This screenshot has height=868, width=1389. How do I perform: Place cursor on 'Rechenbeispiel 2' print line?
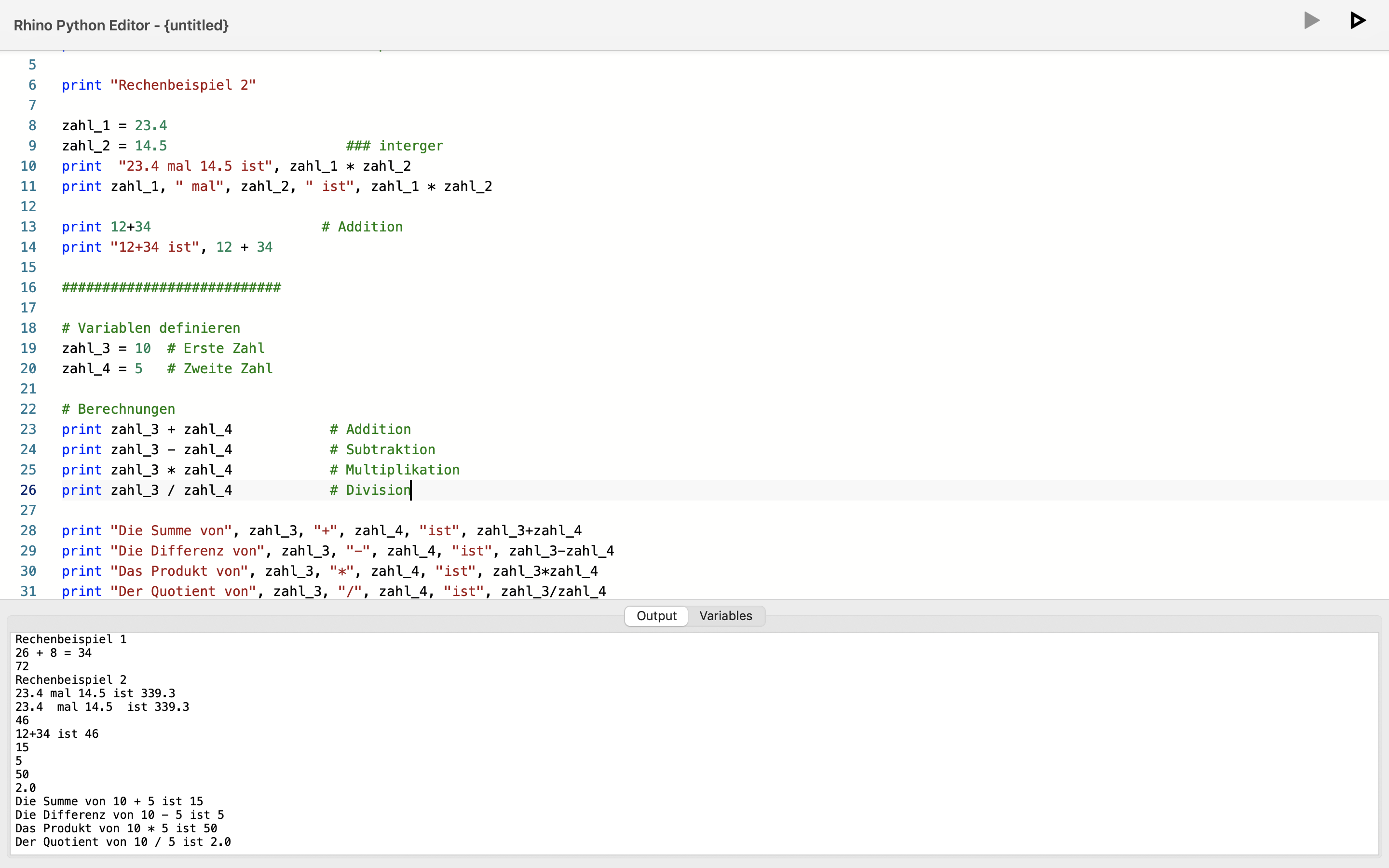coord(159,85)
